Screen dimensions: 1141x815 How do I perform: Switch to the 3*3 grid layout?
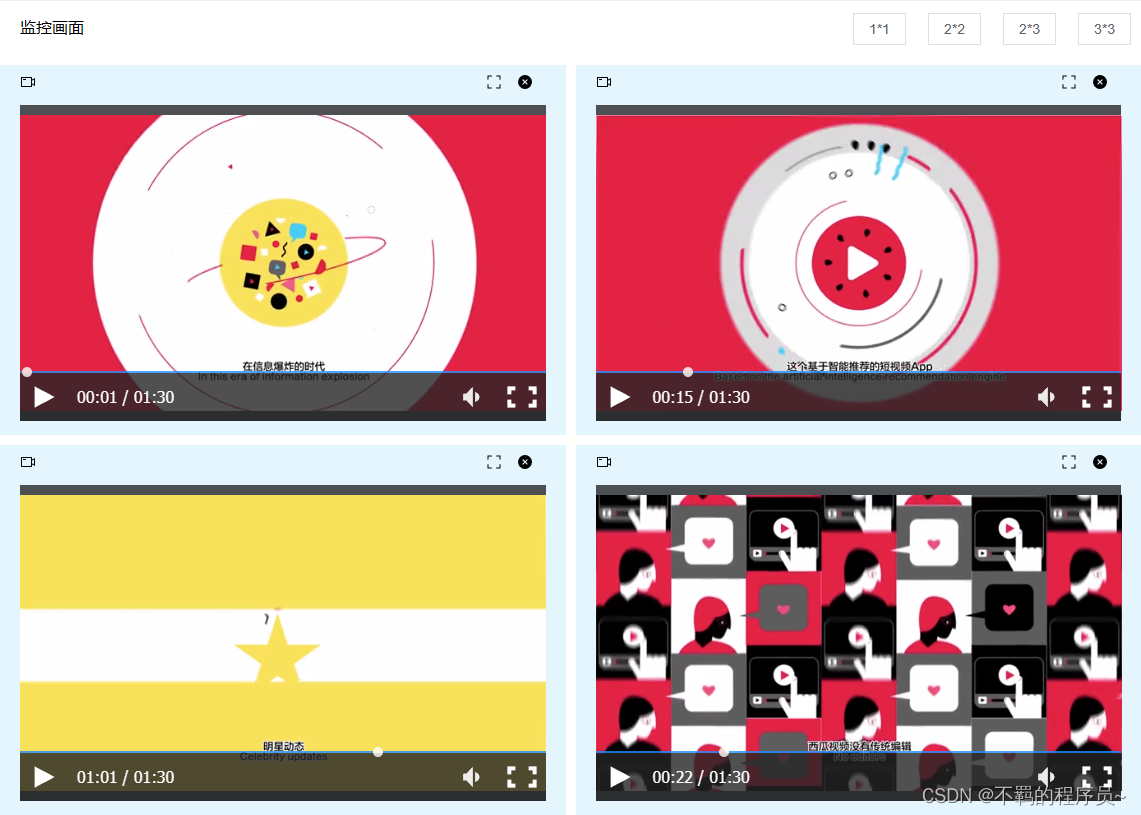tap(1104, 29)
